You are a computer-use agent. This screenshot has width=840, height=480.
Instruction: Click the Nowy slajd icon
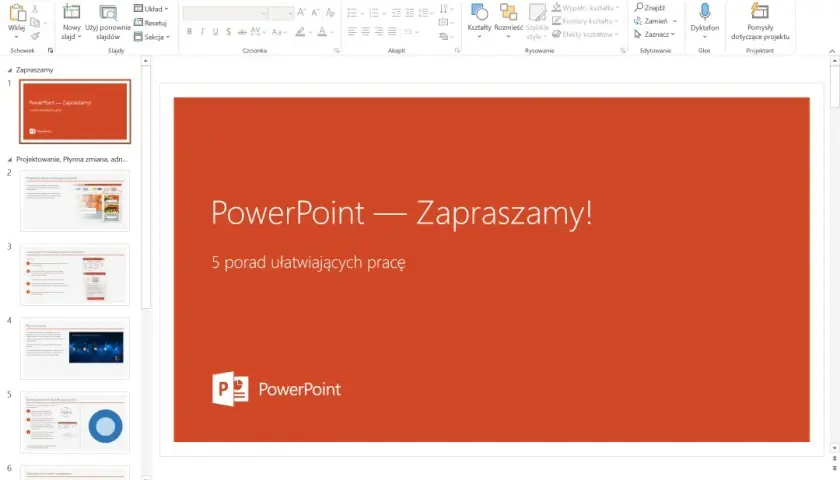(x=71, y=12)
